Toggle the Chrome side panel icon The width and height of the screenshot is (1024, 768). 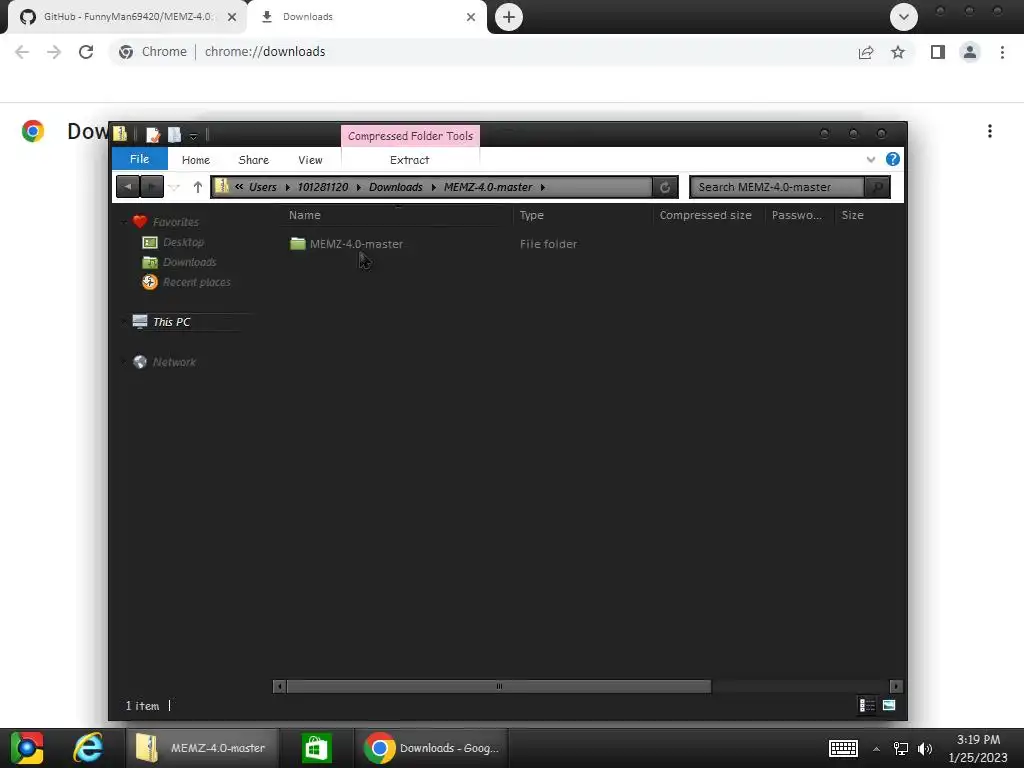[x=938, y=52]
